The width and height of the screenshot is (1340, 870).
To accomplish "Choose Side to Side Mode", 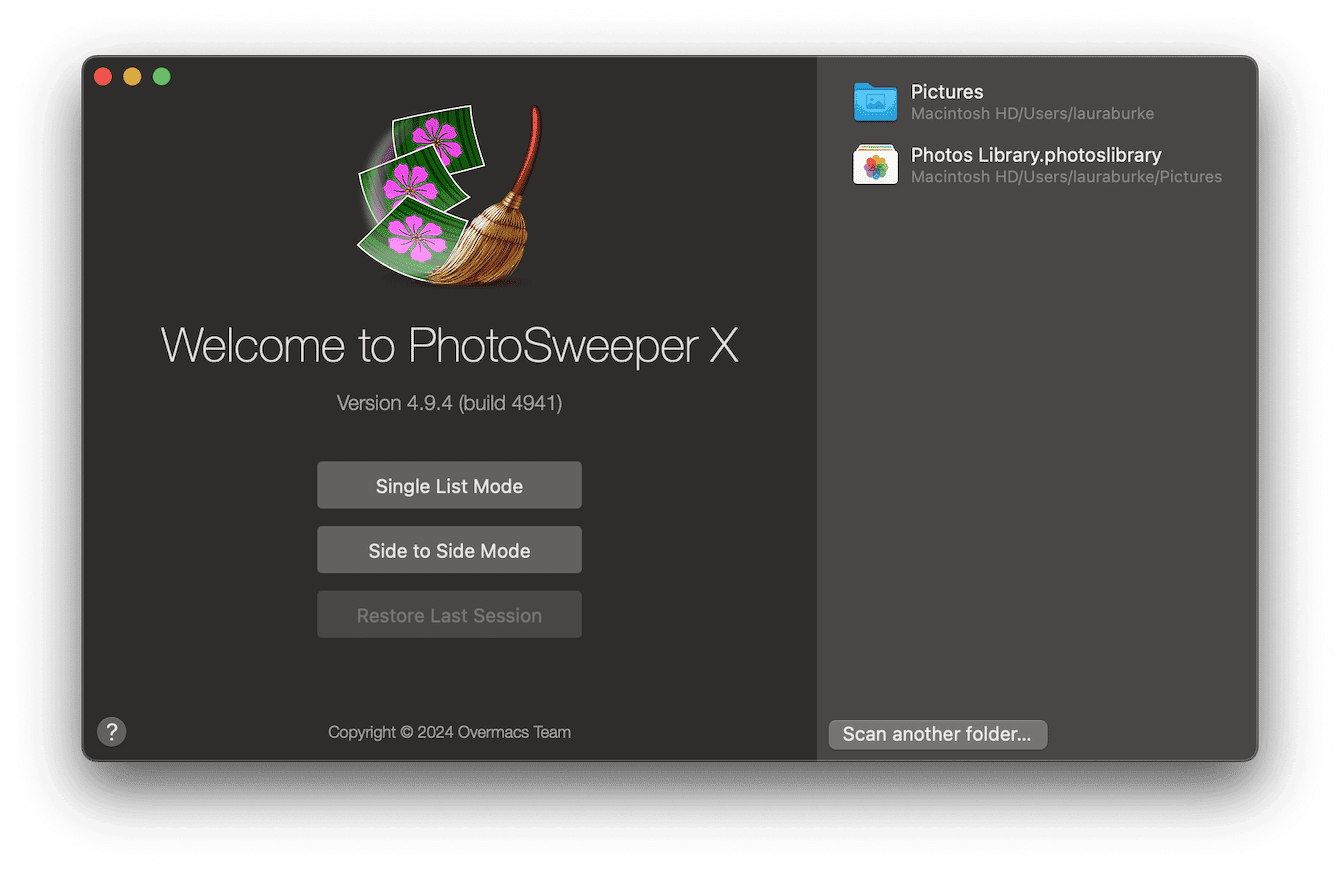I will [448, 549].
